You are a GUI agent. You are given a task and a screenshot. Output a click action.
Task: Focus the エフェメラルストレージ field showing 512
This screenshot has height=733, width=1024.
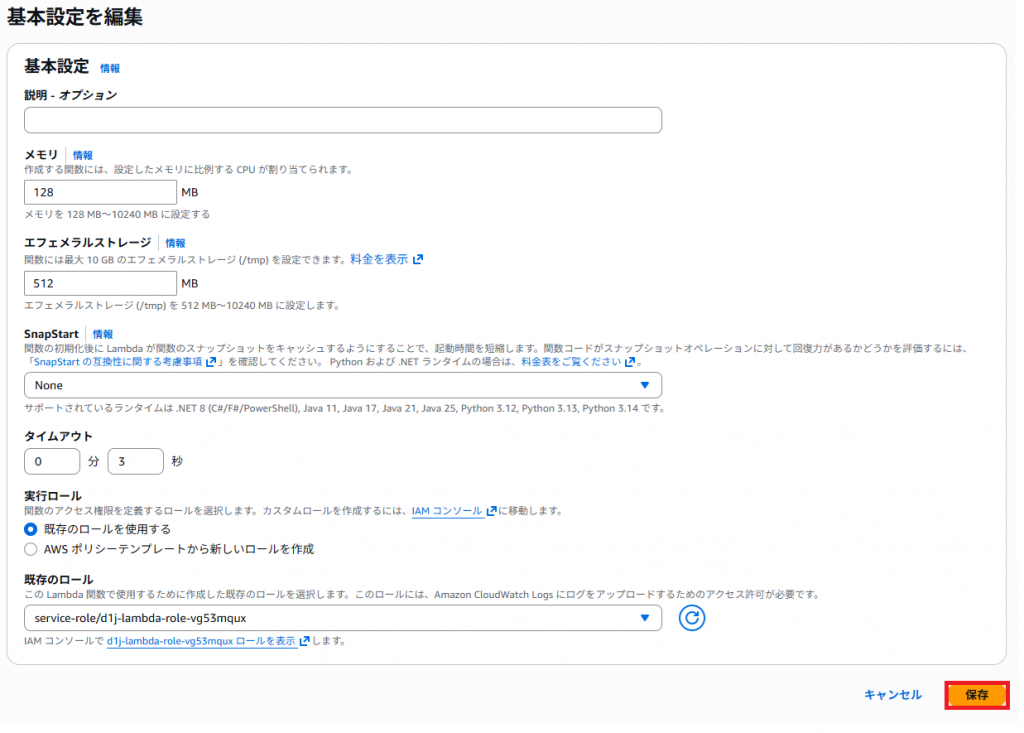(x=100, y=283)
